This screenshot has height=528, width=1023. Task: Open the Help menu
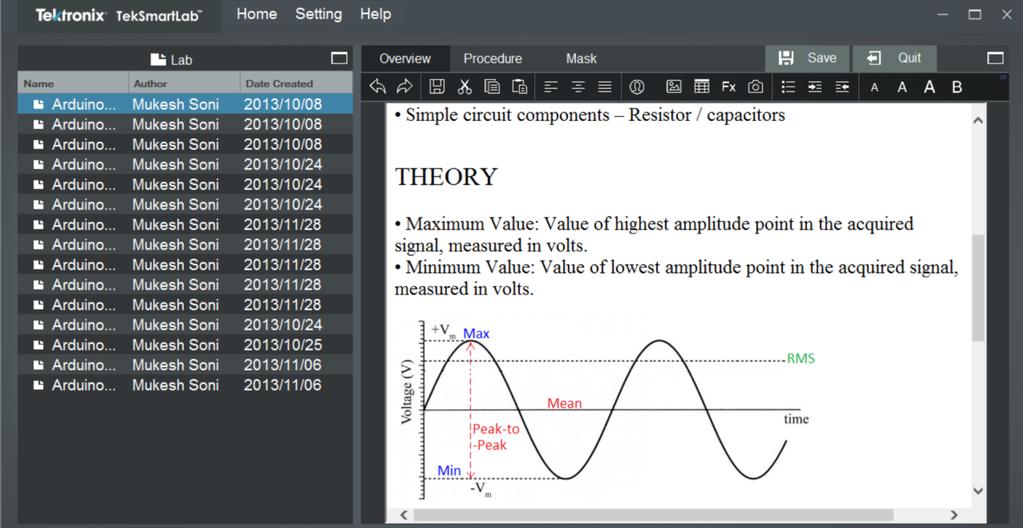coord(375,14)
